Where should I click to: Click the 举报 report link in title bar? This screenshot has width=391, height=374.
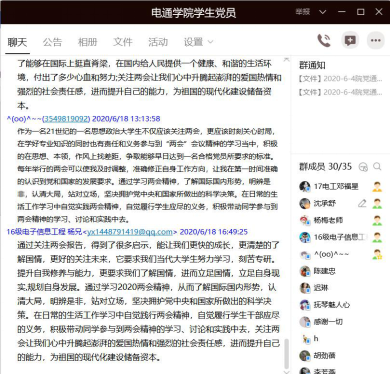click(303, 12)
